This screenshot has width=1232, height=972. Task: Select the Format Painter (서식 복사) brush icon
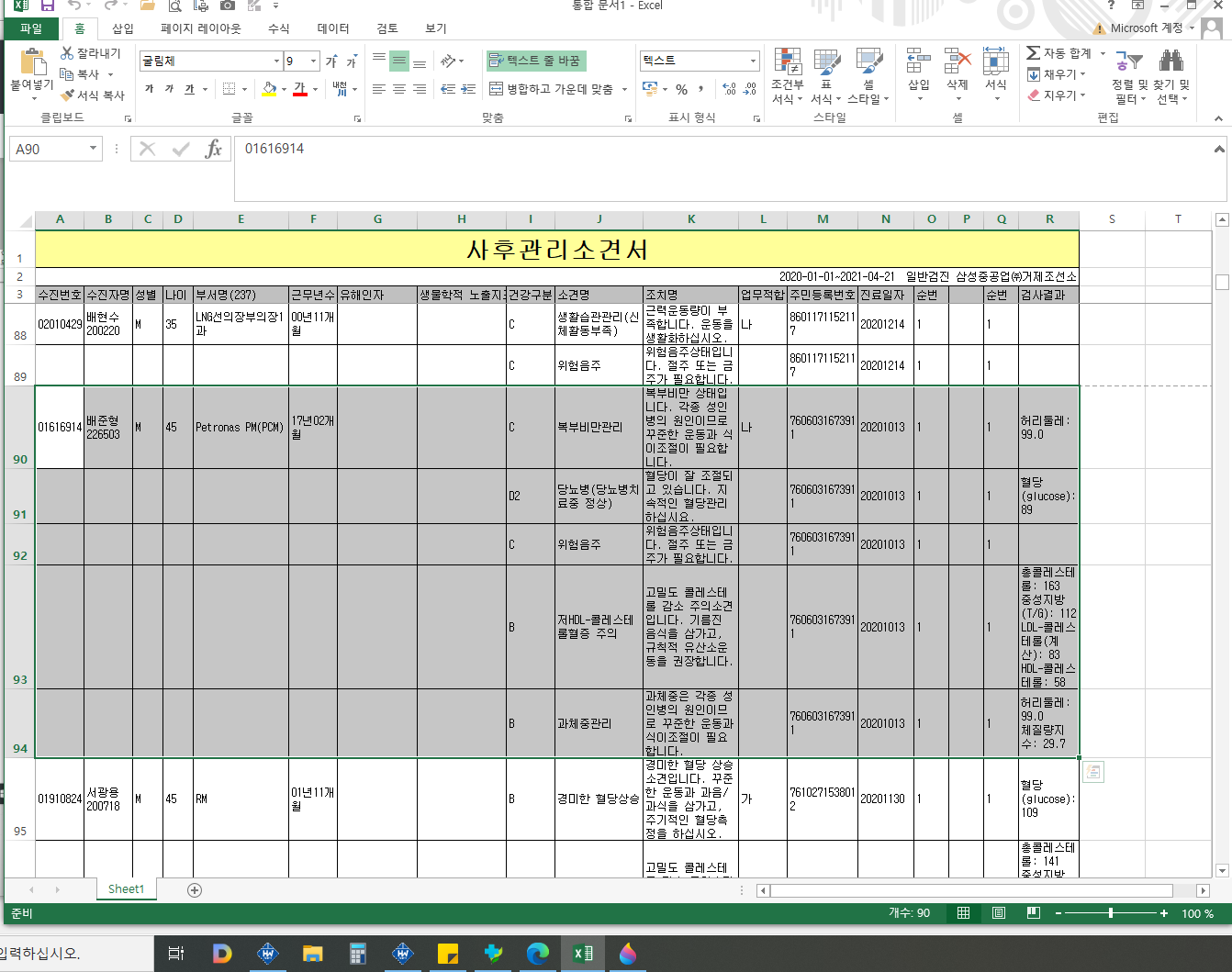pos(67,95)
